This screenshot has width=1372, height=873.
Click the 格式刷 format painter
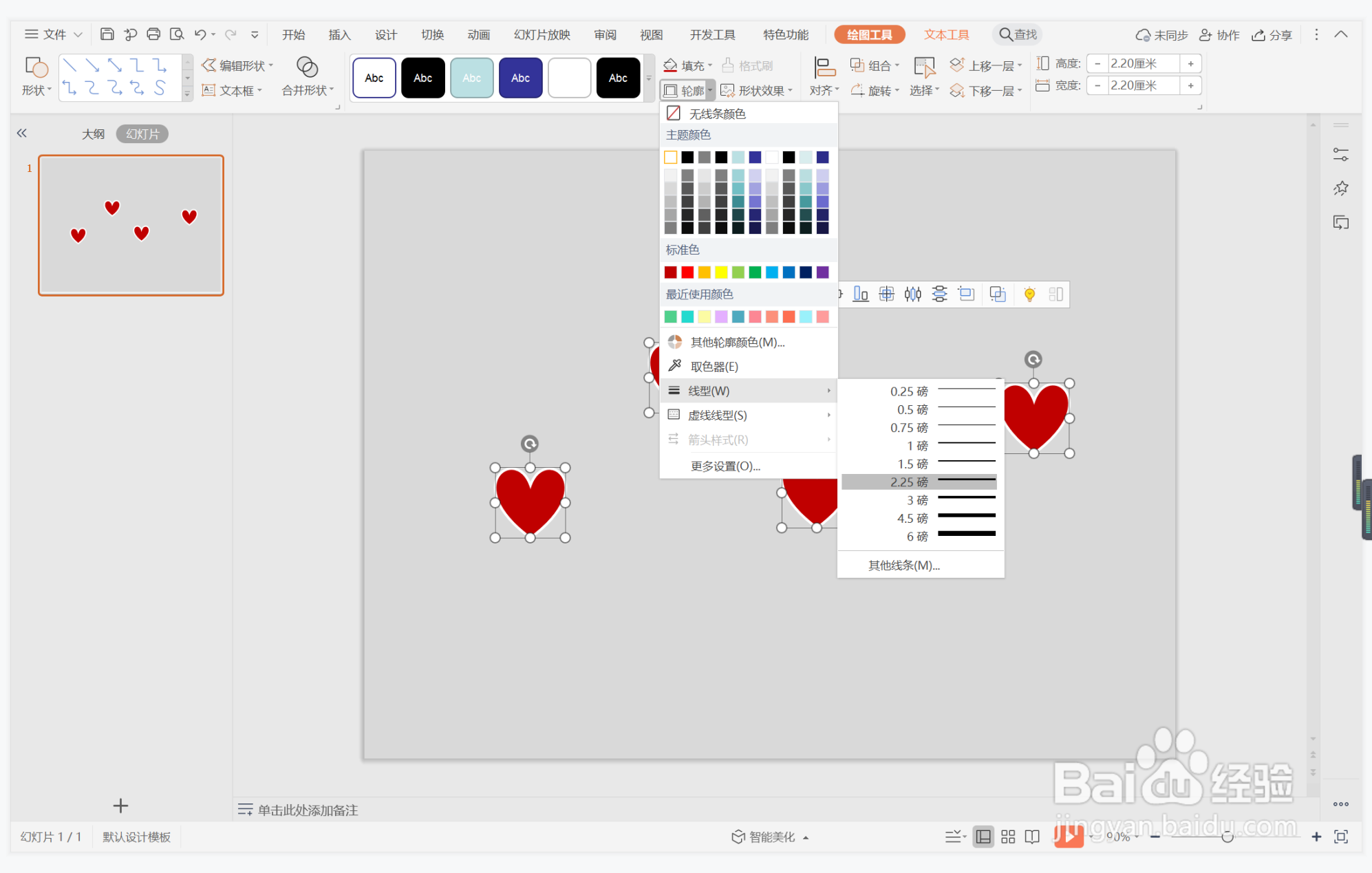click(748, 65)
